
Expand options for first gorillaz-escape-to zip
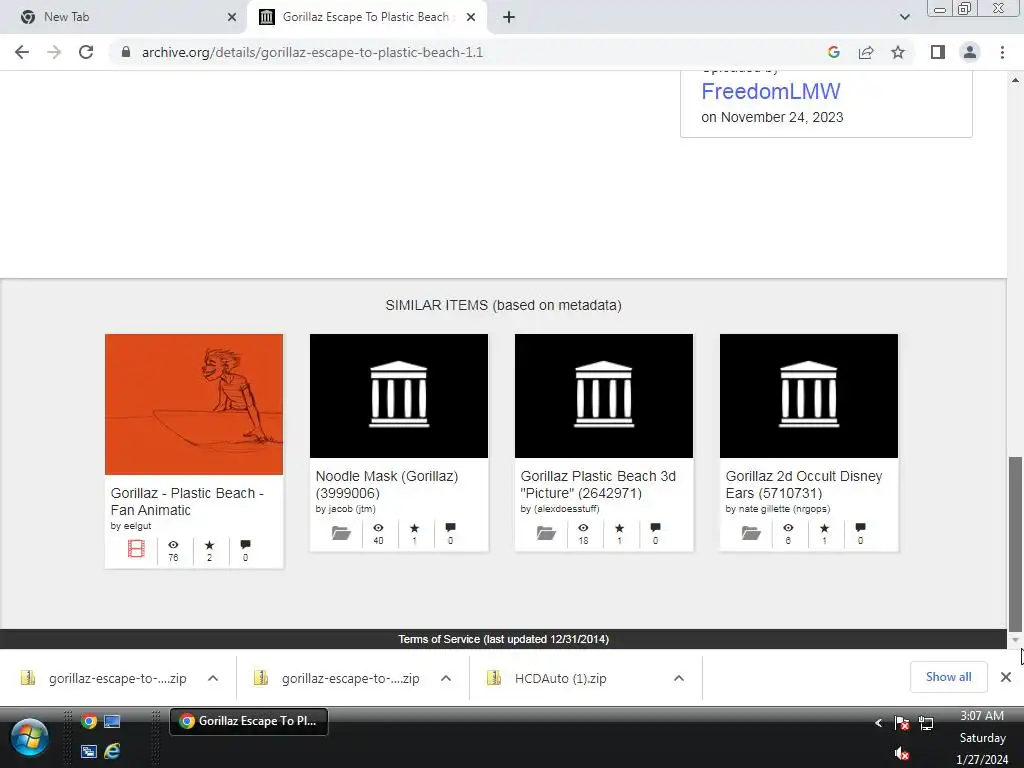(213, 679)
